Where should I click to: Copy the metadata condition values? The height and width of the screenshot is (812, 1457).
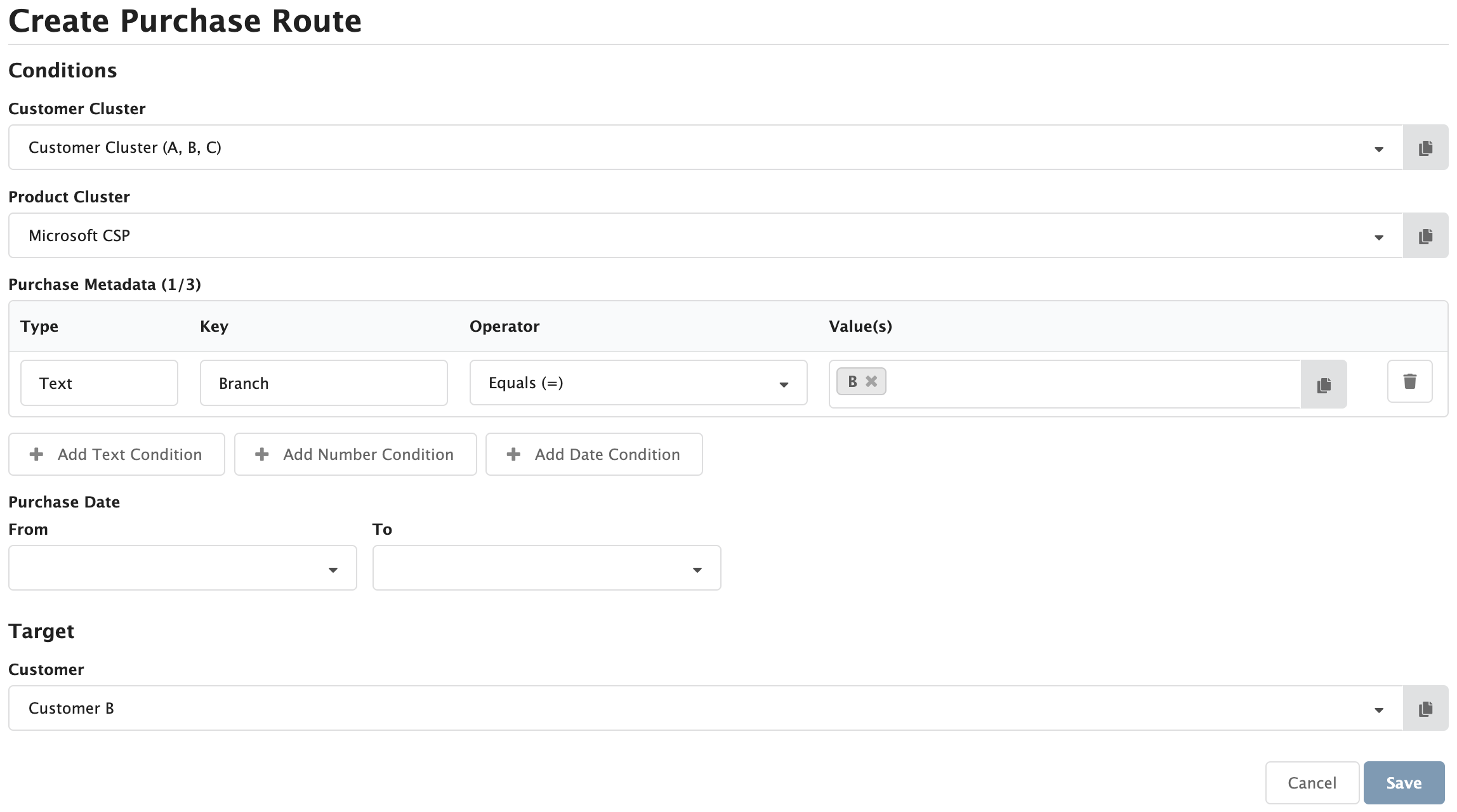1324,384
